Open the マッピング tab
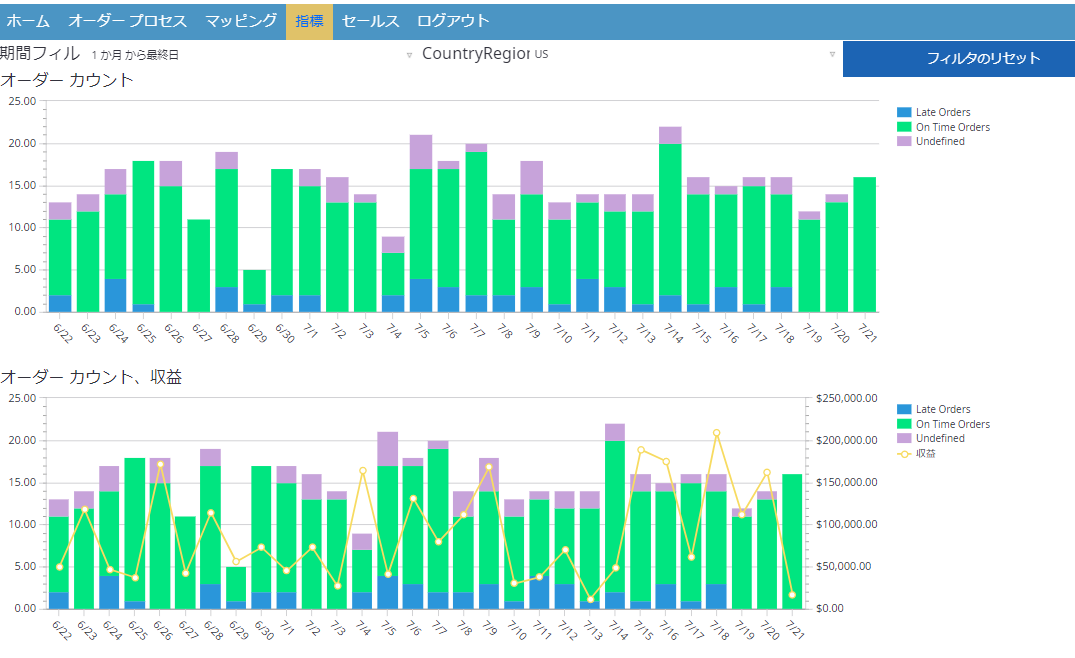Viewport: 1075px width, 658px height. [x=241, y=21]
